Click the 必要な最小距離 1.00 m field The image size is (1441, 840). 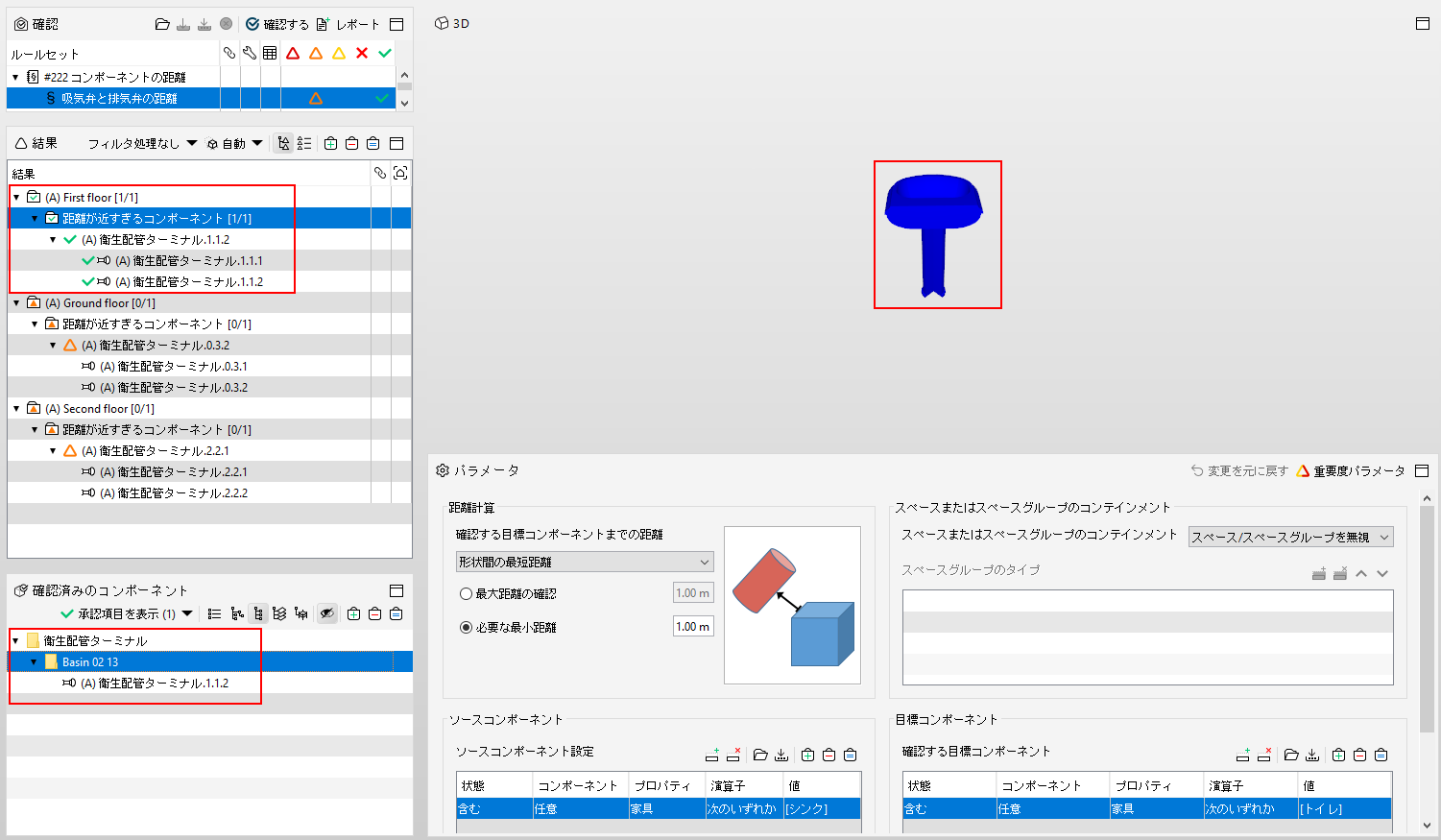click(x=693, y=627)
